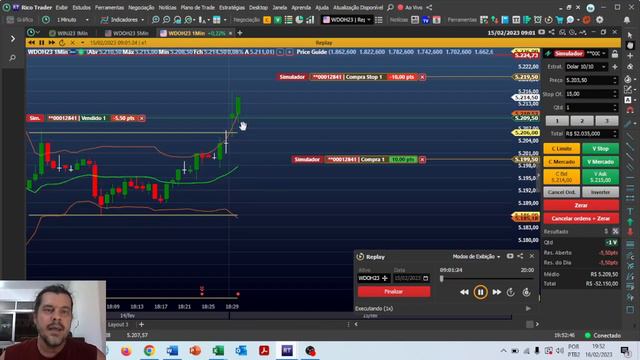Open the pie chart icon in the Negociação toolbar
The image size is (640, 360).
(x=299, y=20)
